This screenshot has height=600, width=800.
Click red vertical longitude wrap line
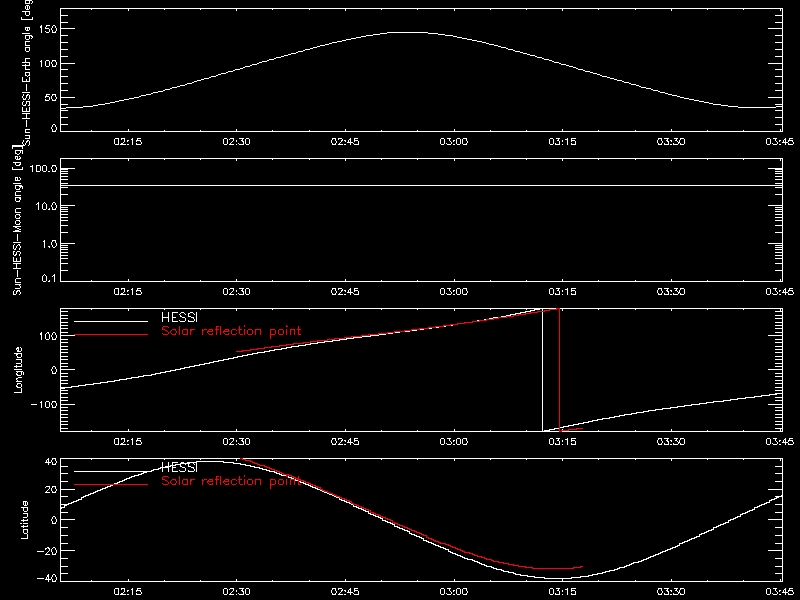coord(560,370)
